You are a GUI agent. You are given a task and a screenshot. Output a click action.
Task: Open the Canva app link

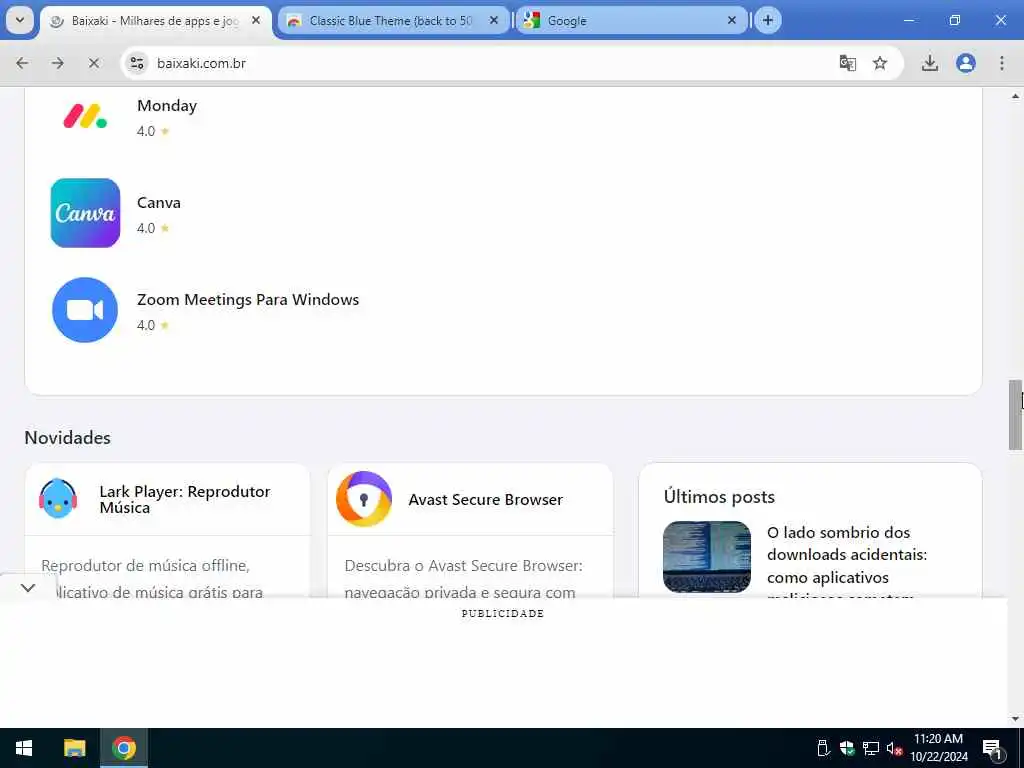click(159, 202)
